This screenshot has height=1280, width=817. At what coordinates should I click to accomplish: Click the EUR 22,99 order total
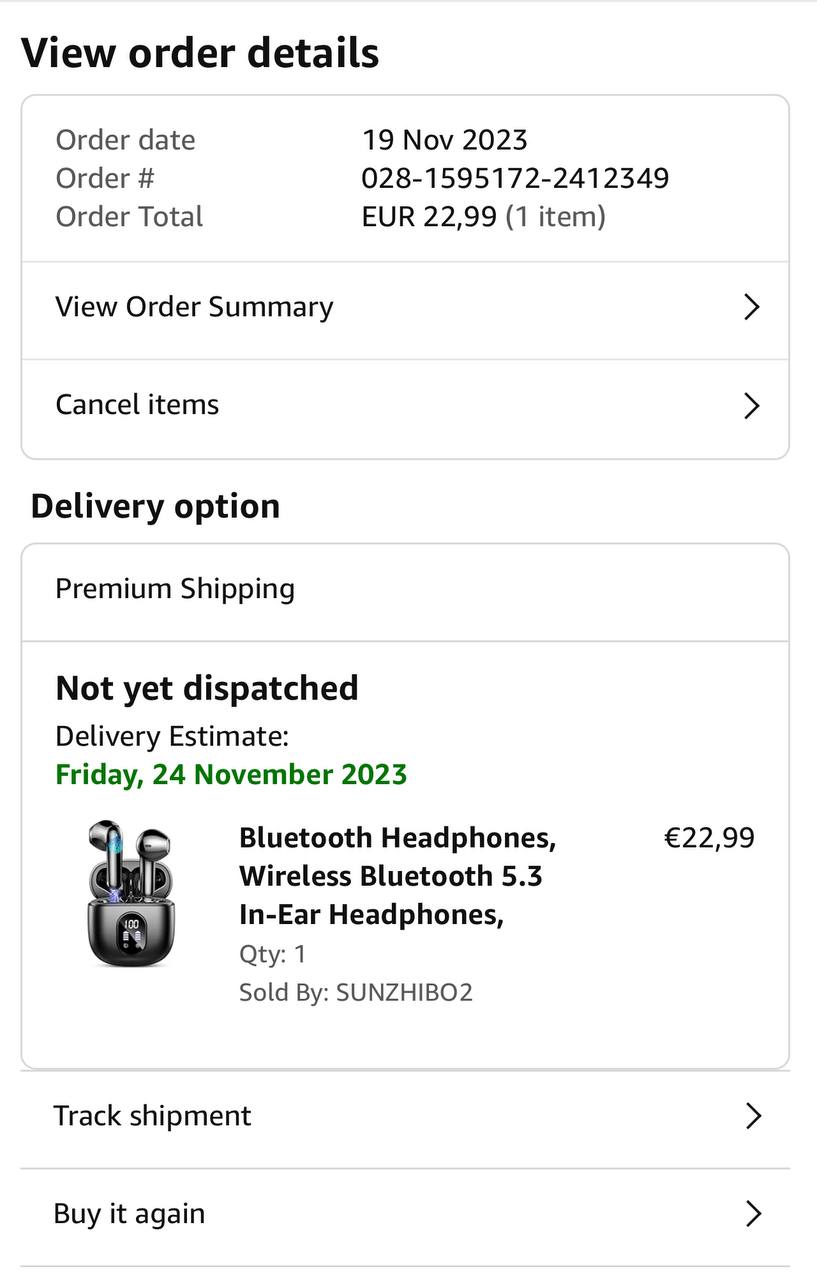429,217
